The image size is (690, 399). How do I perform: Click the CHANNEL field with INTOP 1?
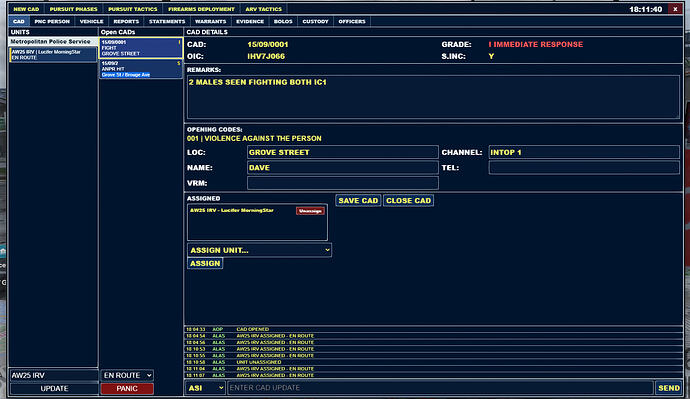[584, 152]
